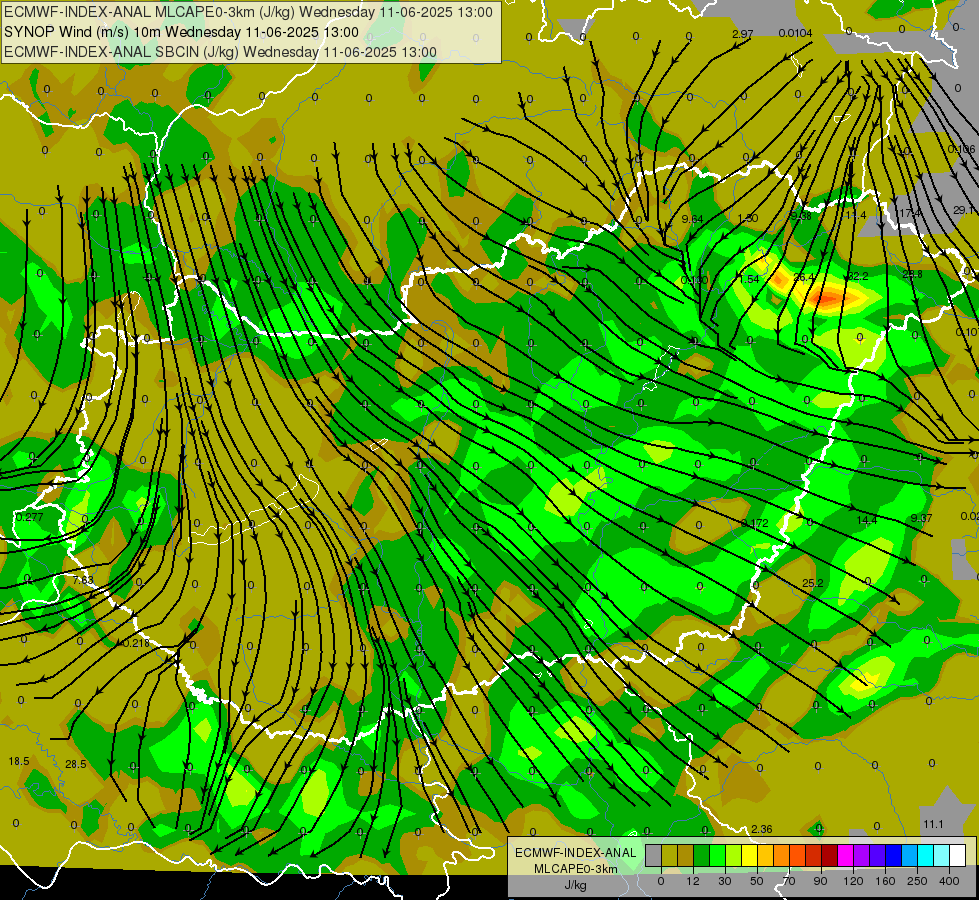
Task: Click the 18.5 value on the map
Action: point(19,761)
